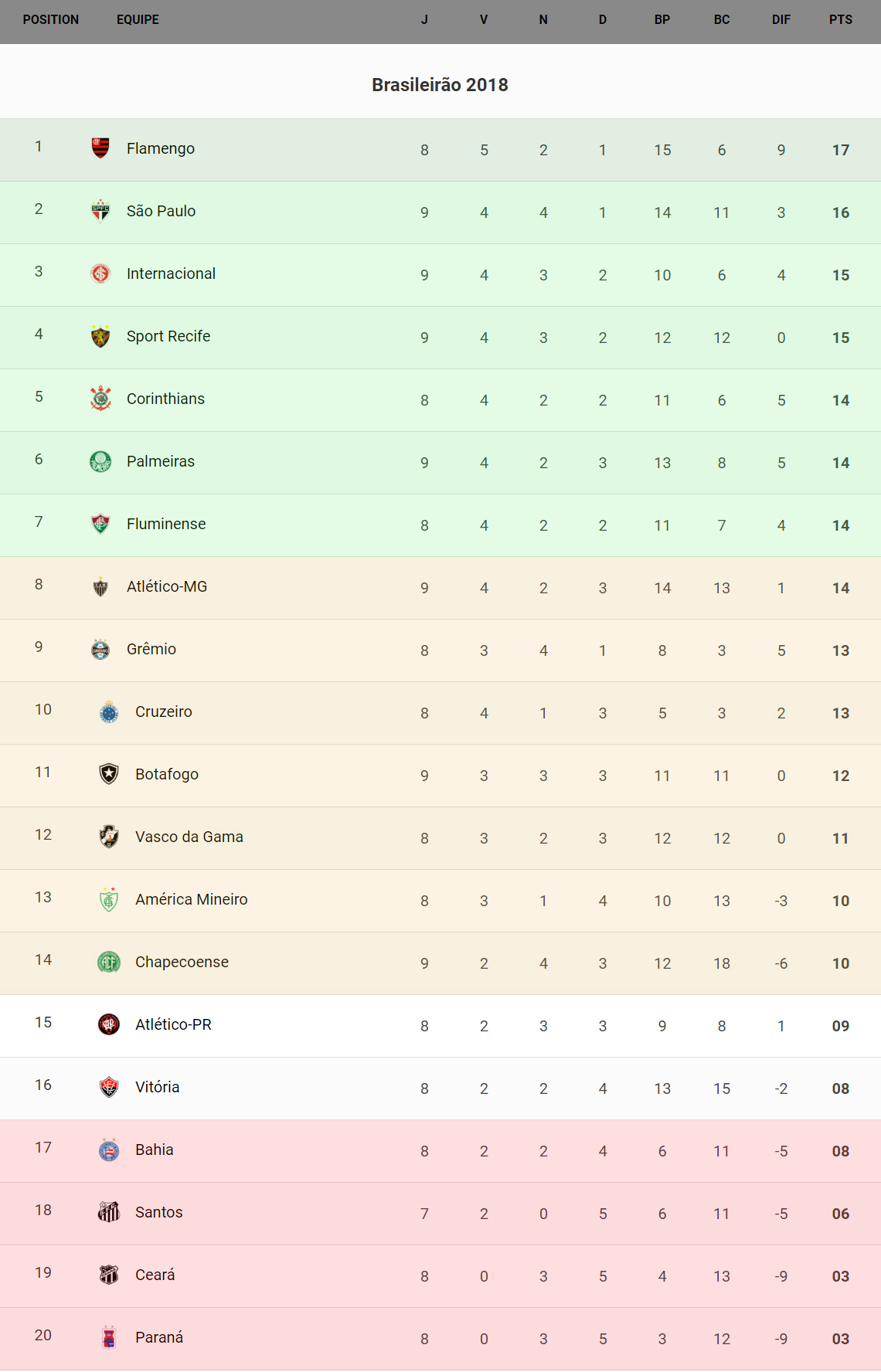Viewport: 881px width, 1372px height.
Task: Click the São Paulo club crest
Action: pos(100,210)
